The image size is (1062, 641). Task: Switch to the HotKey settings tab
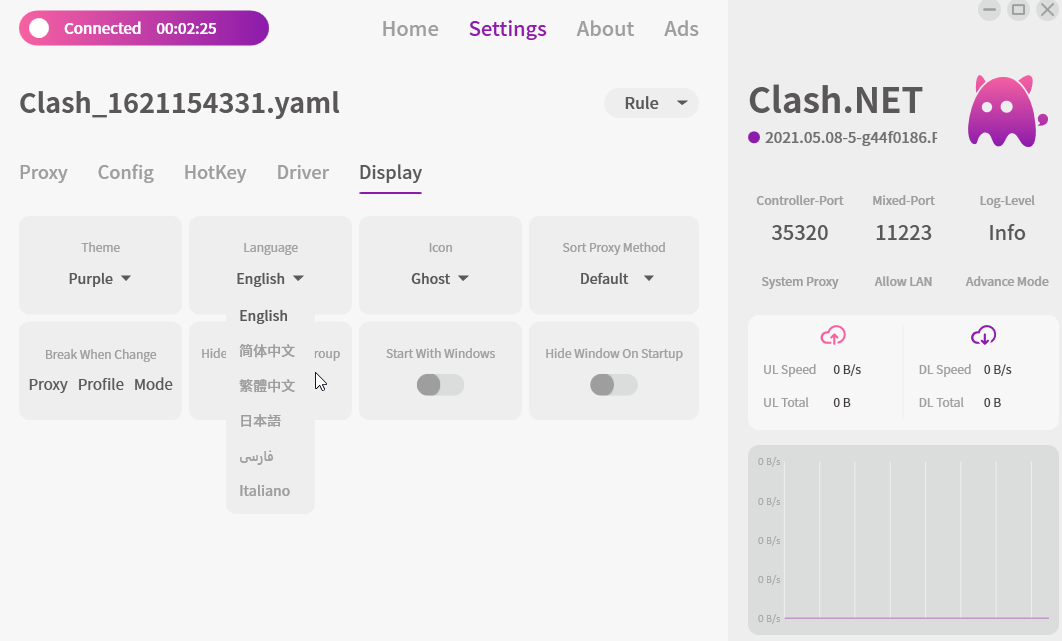pyautogui.click(x=215, y=172)
